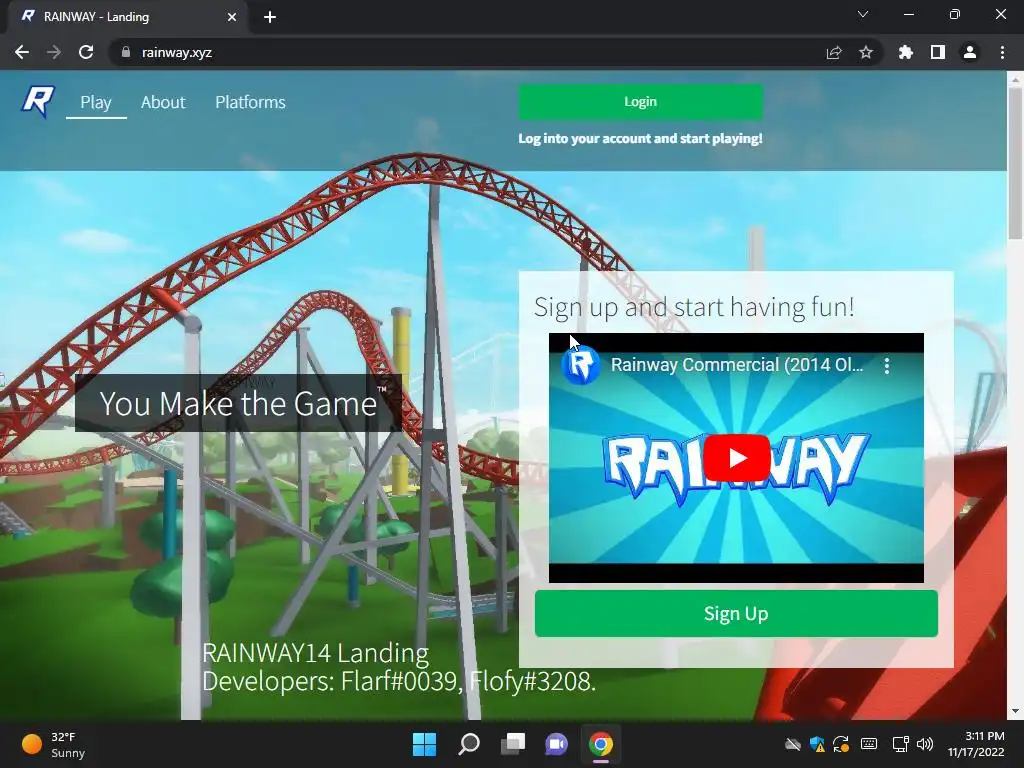Click the Rainway R logo in navbar
This screenshot has height=768, width=1024.
click(38, 101)
